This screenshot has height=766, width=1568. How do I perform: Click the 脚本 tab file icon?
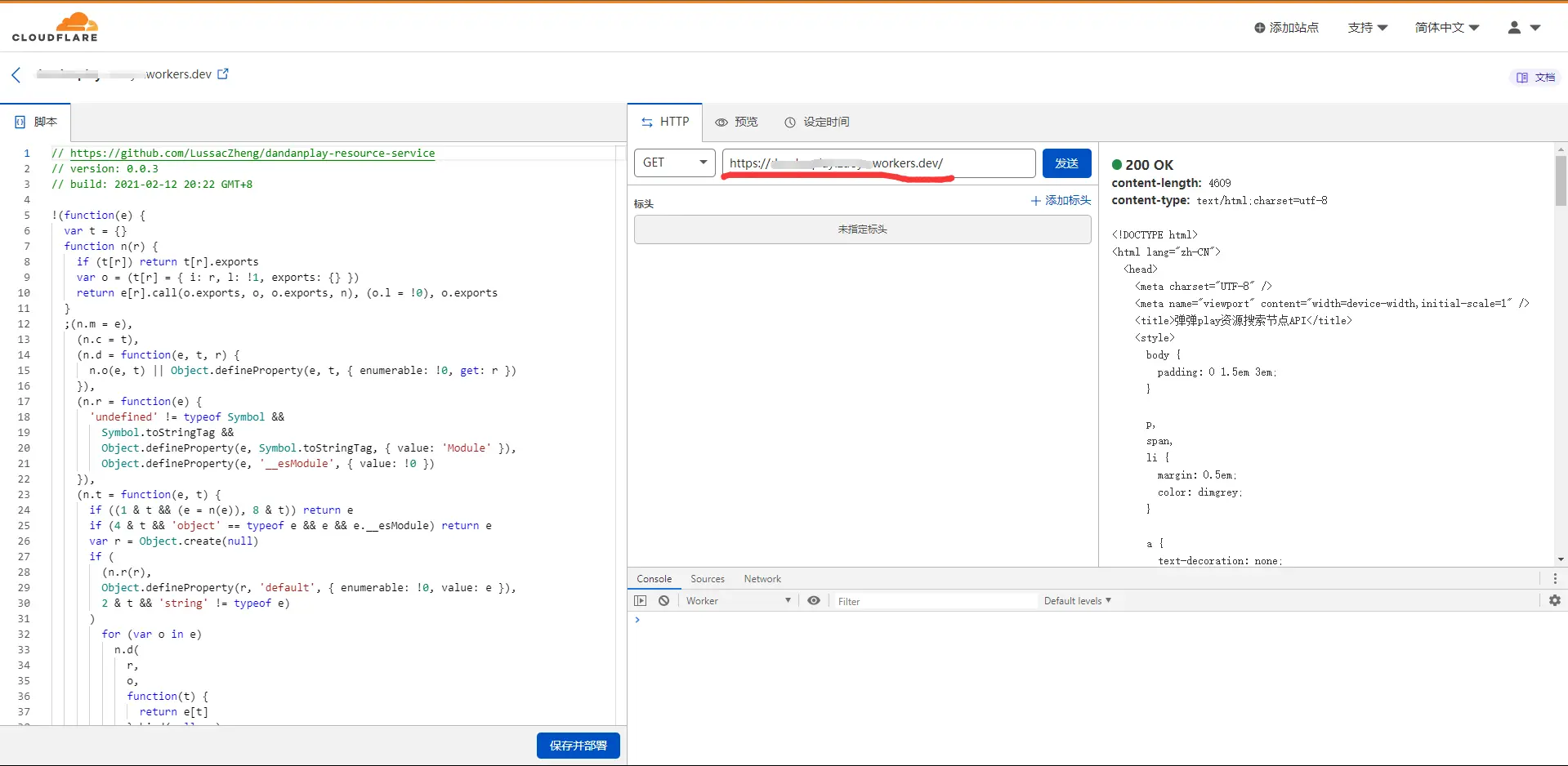(x=20, y=122)
